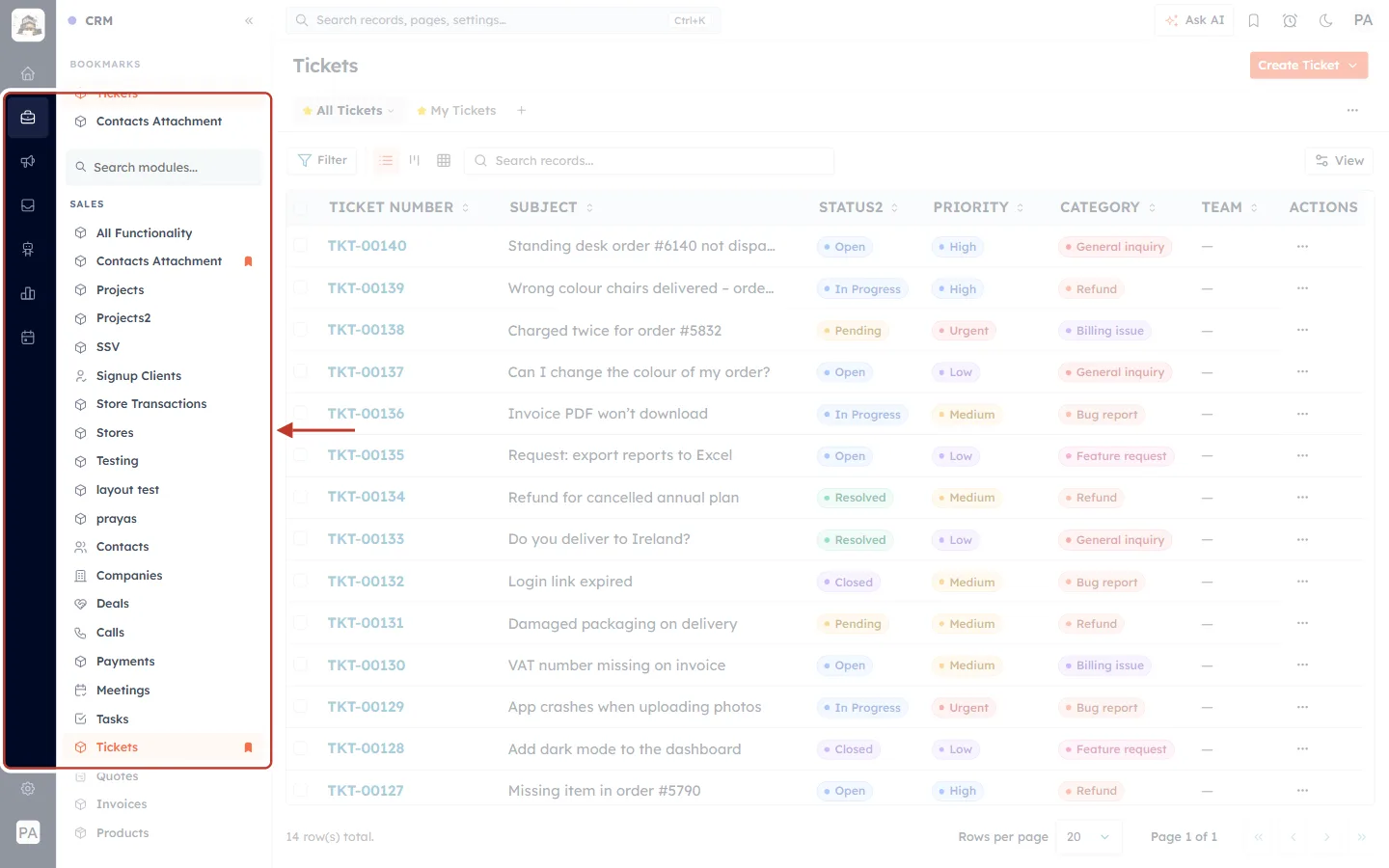Open the Ask AI assistant
Viewport: 1389px width, 868px height.
pos(1194,20)
